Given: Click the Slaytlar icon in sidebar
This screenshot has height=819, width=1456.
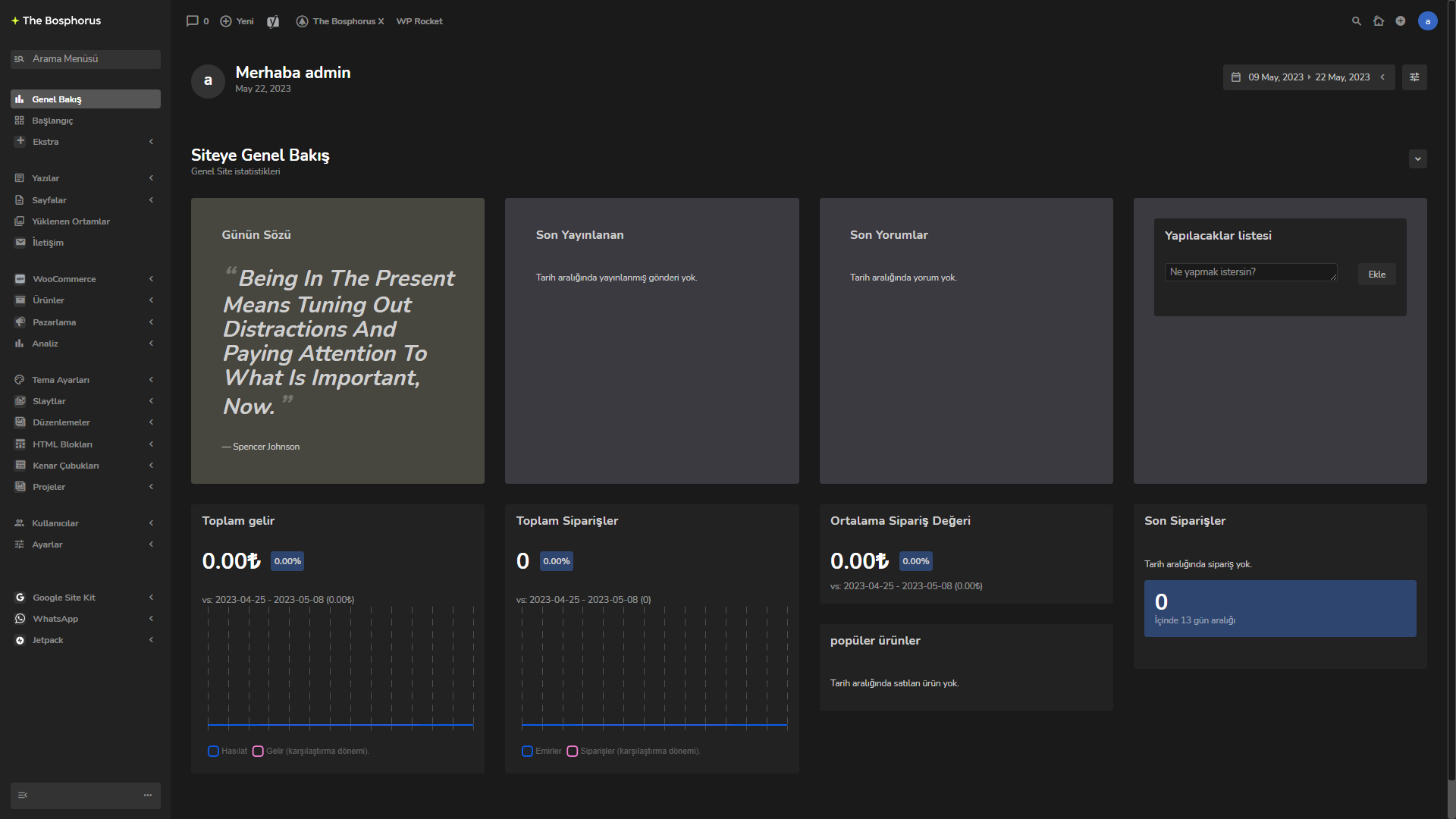Looking at the screenshot, I should pyautogui.click(x=20, y=401).
